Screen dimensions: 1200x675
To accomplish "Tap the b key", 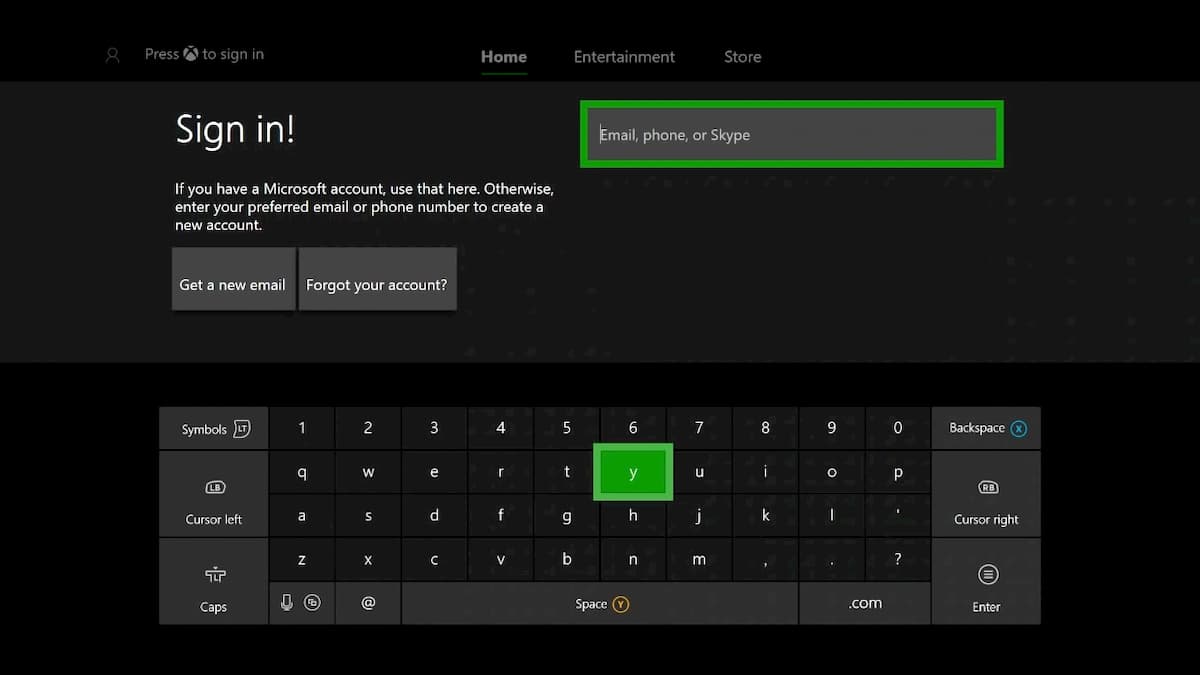I will coord(567,560).
